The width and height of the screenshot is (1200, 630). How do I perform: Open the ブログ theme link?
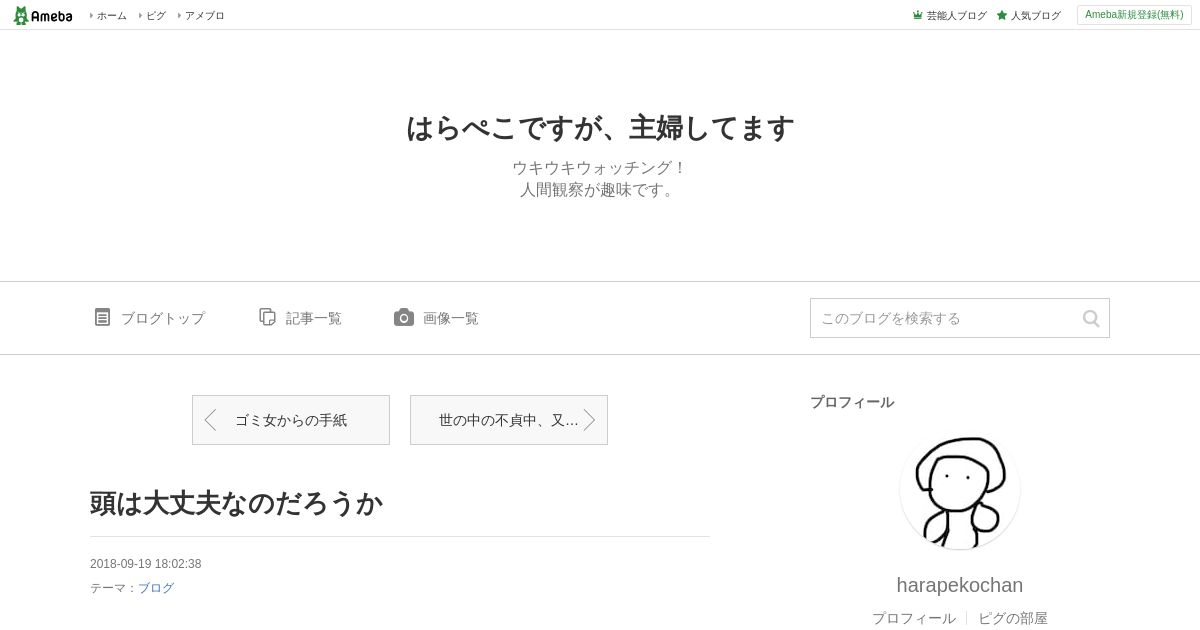[156, 588]
